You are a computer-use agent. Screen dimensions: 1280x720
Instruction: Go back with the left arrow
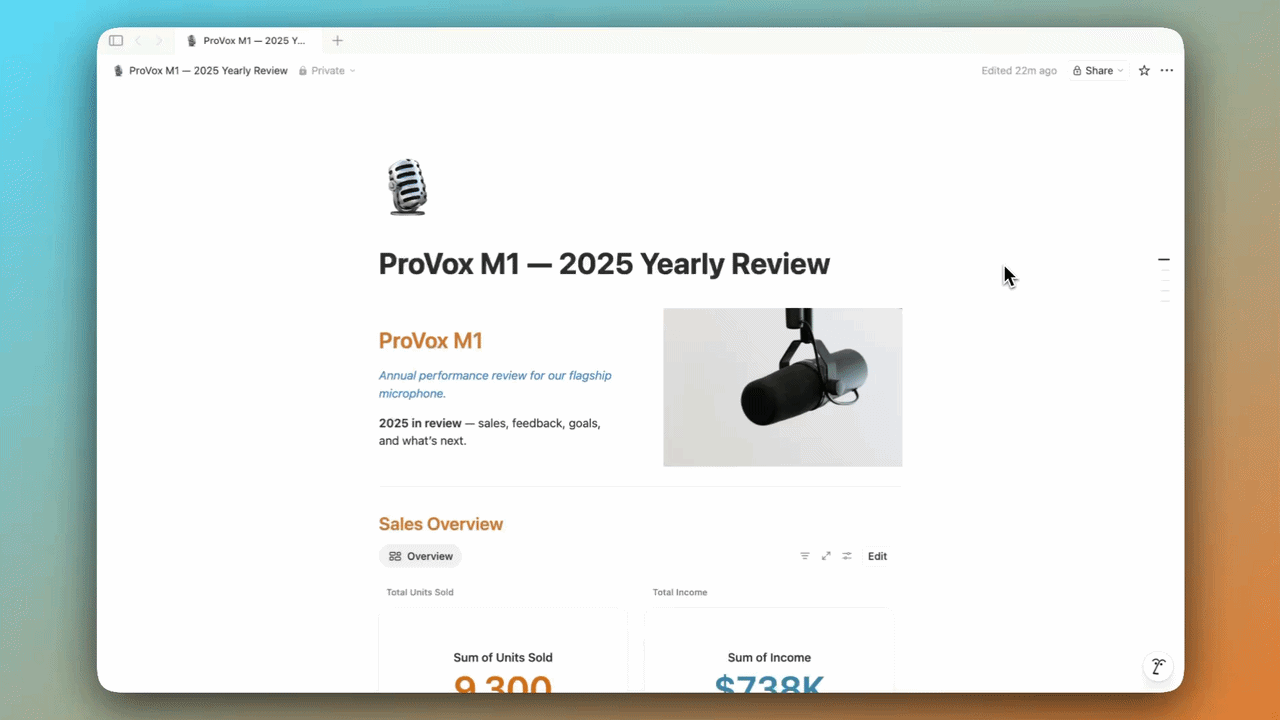tap(138, 41)
